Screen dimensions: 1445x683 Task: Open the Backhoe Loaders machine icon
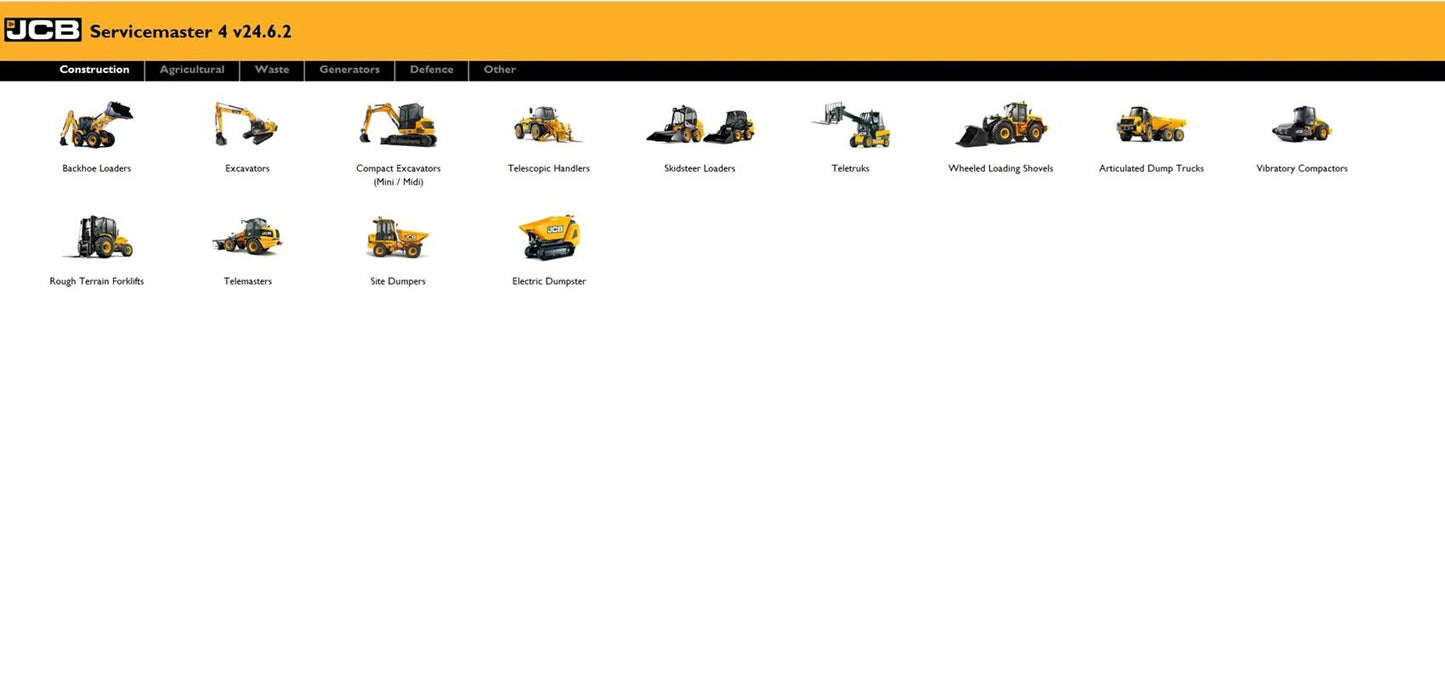96,125
